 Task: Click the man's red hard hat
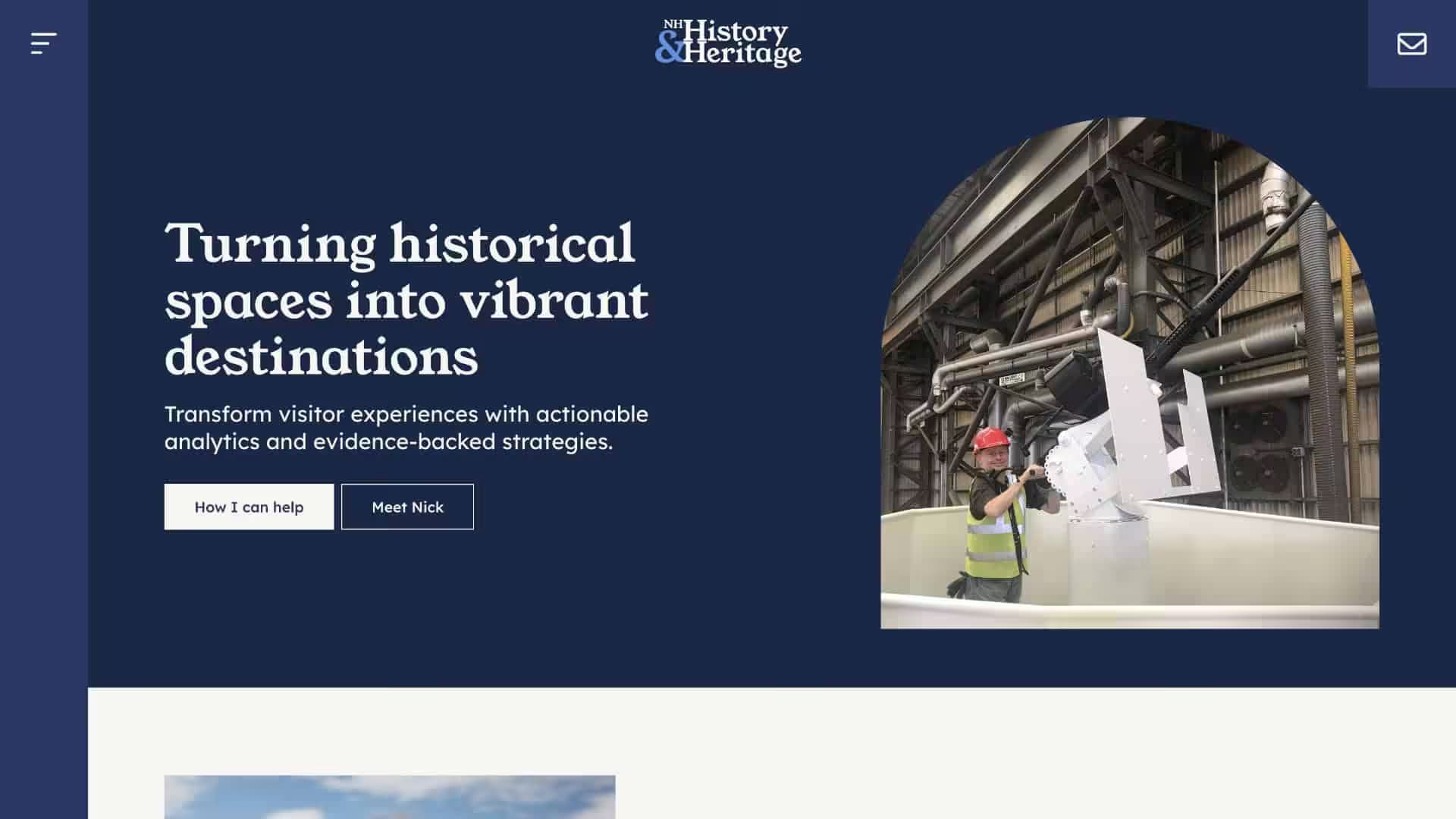[x=990, y=438]
